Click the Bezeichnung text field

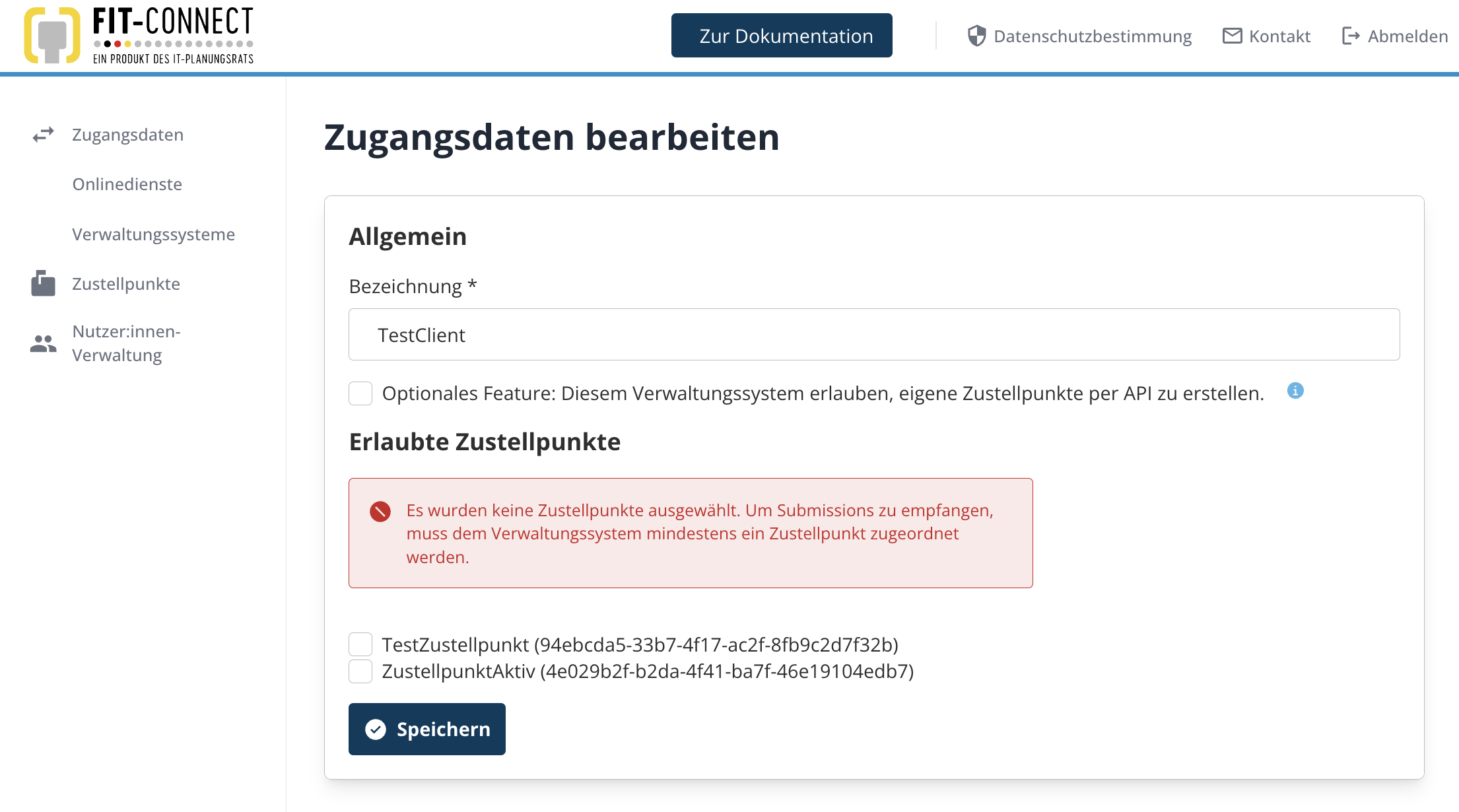point(873,335)
